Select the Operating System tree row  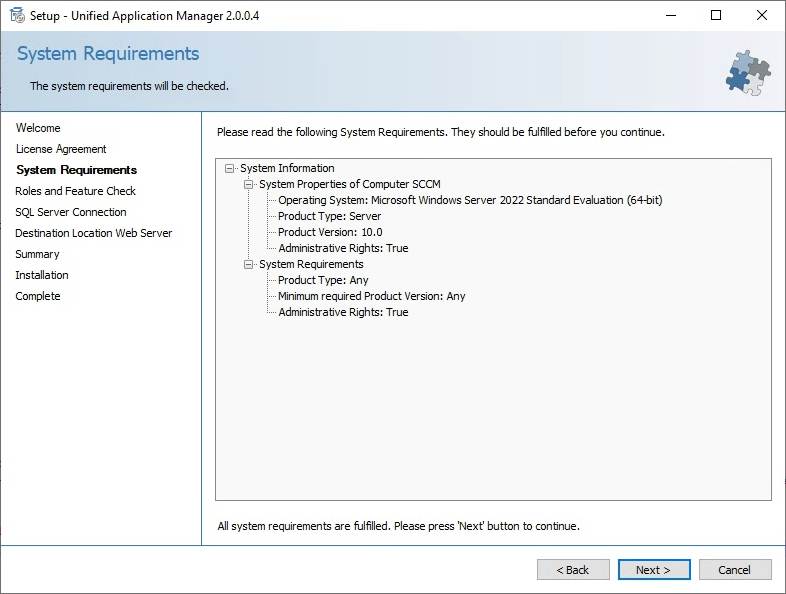click(470, 201)
